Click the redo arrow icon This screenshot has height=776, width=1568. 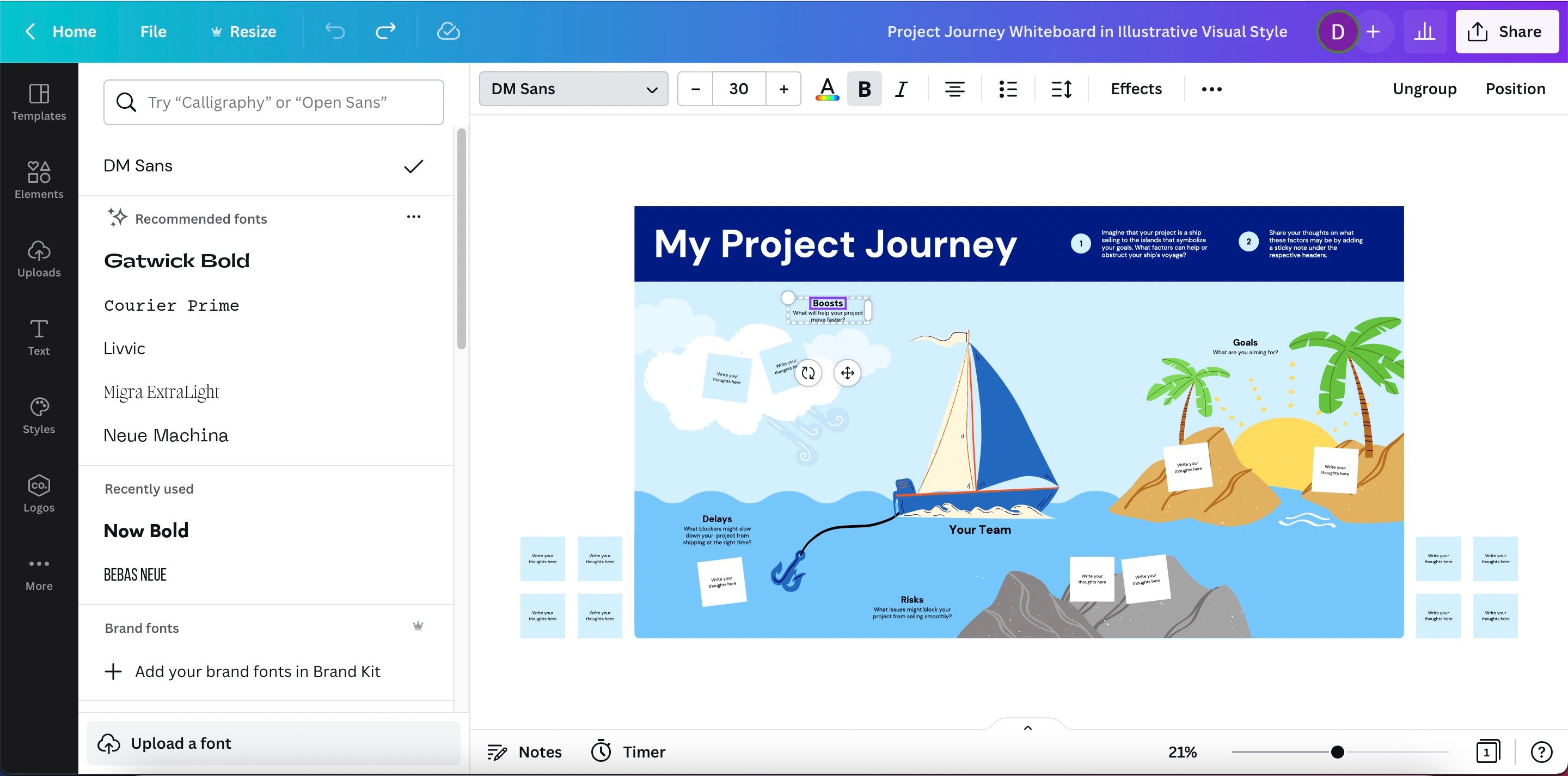coord(385,31)
